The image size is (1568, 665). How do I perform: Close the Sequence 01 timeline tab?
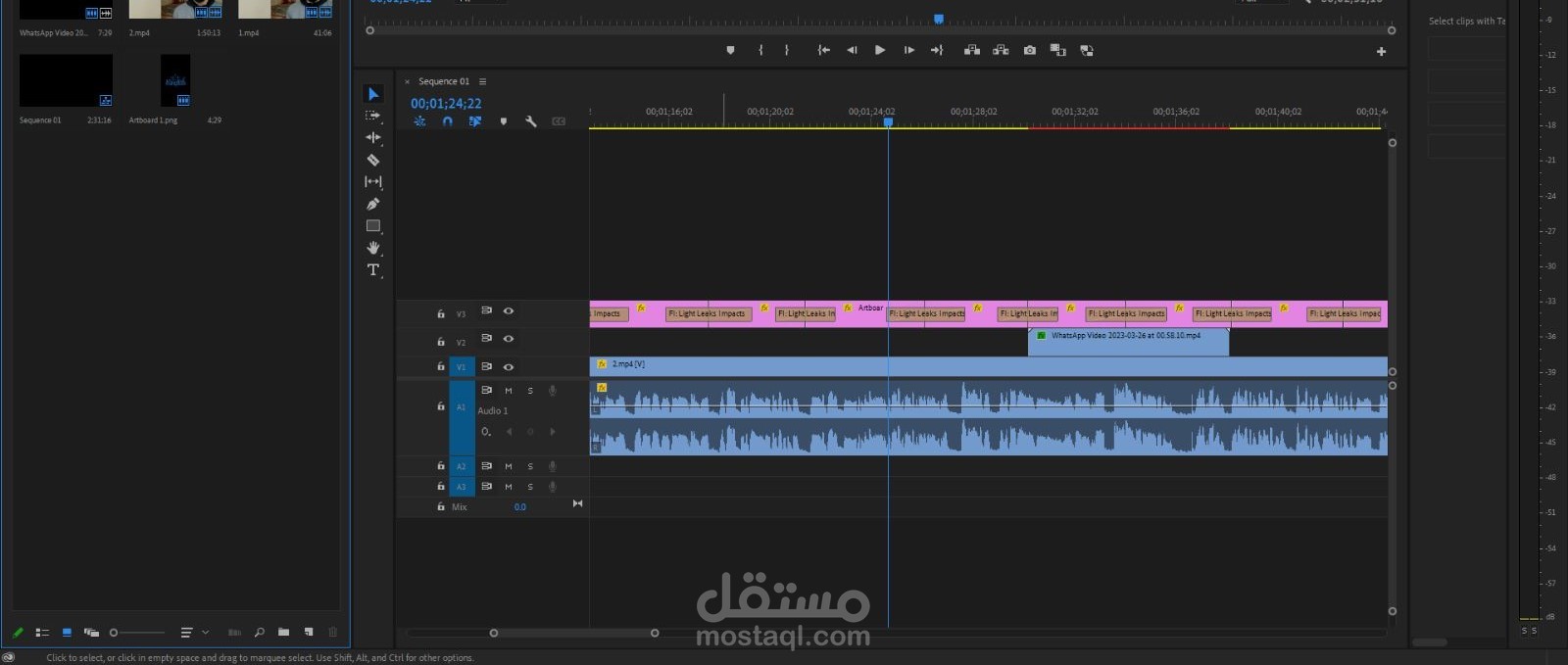coord(408,81)
